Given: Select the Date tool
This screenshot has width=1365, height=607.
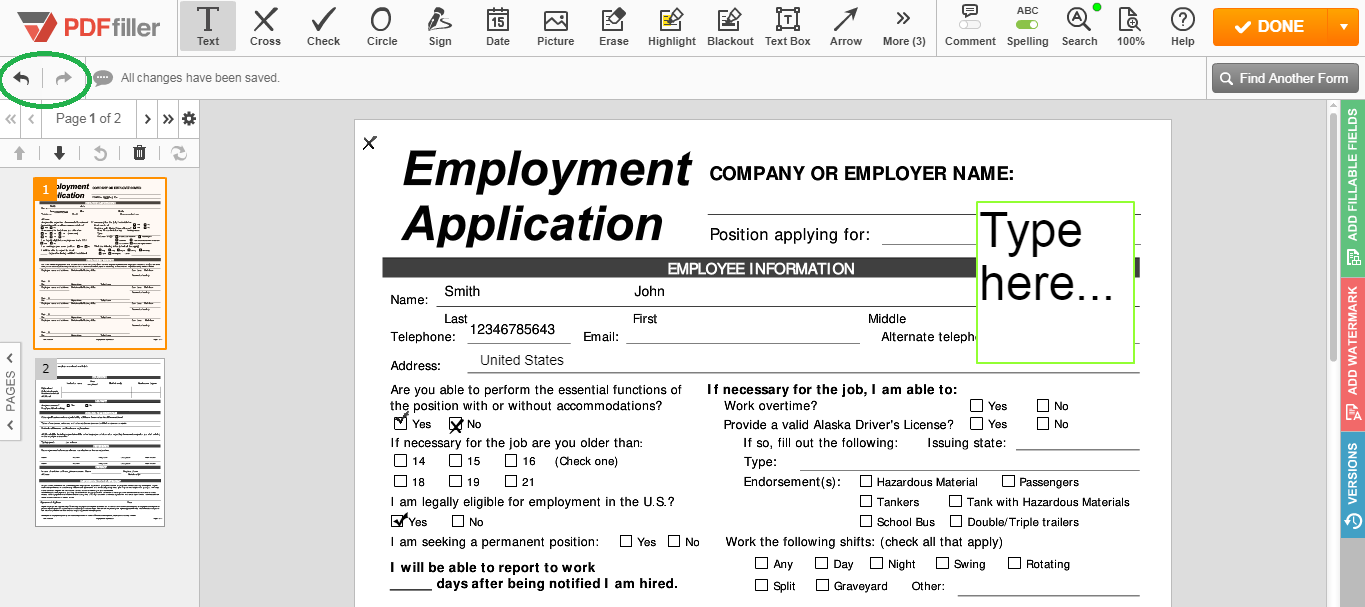Looking at the screenshot, I should (x=497, y=27).
